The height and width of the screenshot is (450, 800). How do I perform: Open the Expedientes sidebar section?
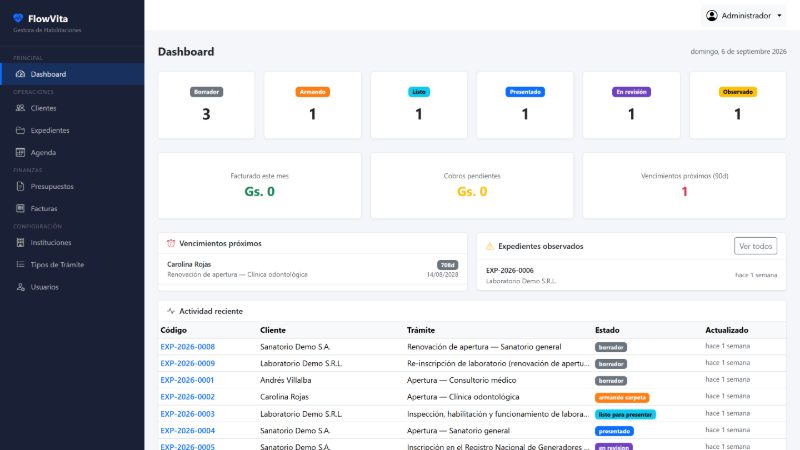[x=72, y=130]
